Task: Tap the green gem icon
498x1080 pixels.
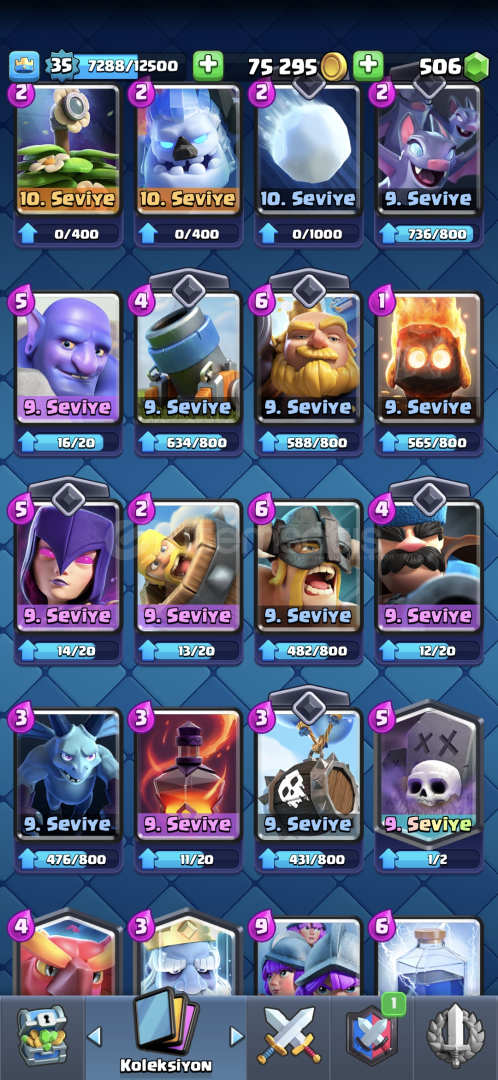Action: (475, 66)
